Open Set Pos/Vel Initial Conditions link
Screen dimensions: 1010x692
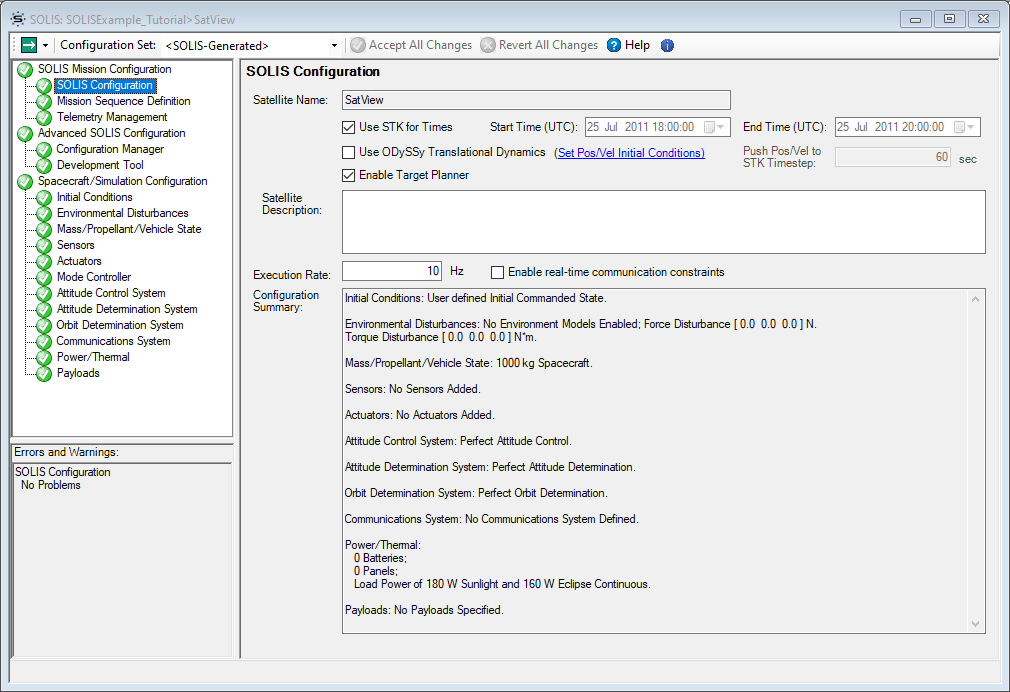(x=630, y=152)
